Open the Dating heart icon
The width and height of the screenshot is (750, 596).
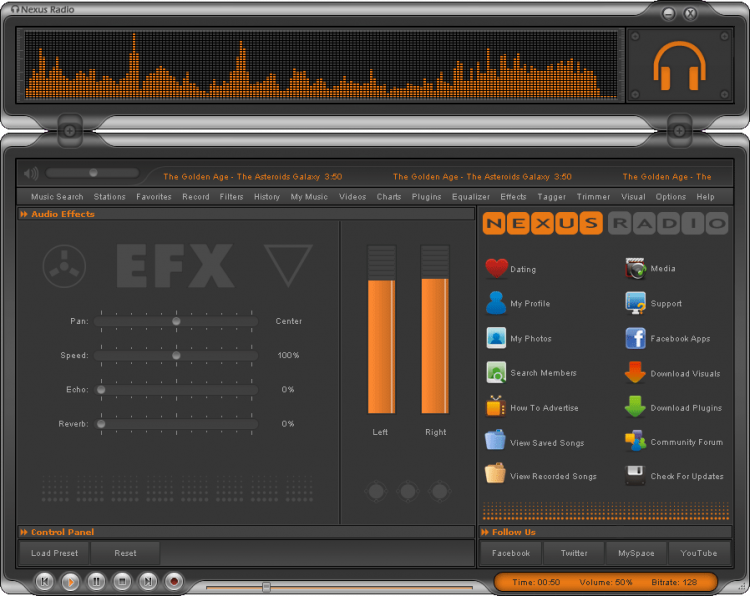(x=496, y=268)
